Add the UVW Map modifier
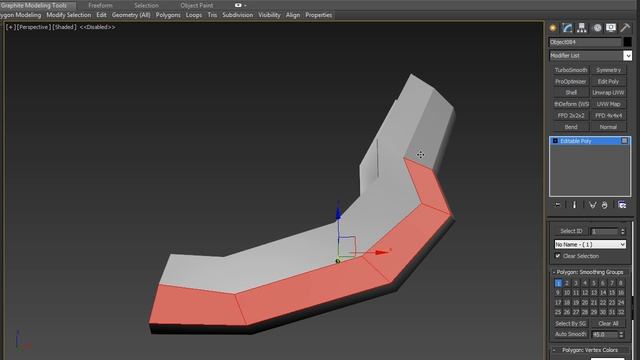Image resolution: width=640 pixels, height=360 pixels. point(608,104)
